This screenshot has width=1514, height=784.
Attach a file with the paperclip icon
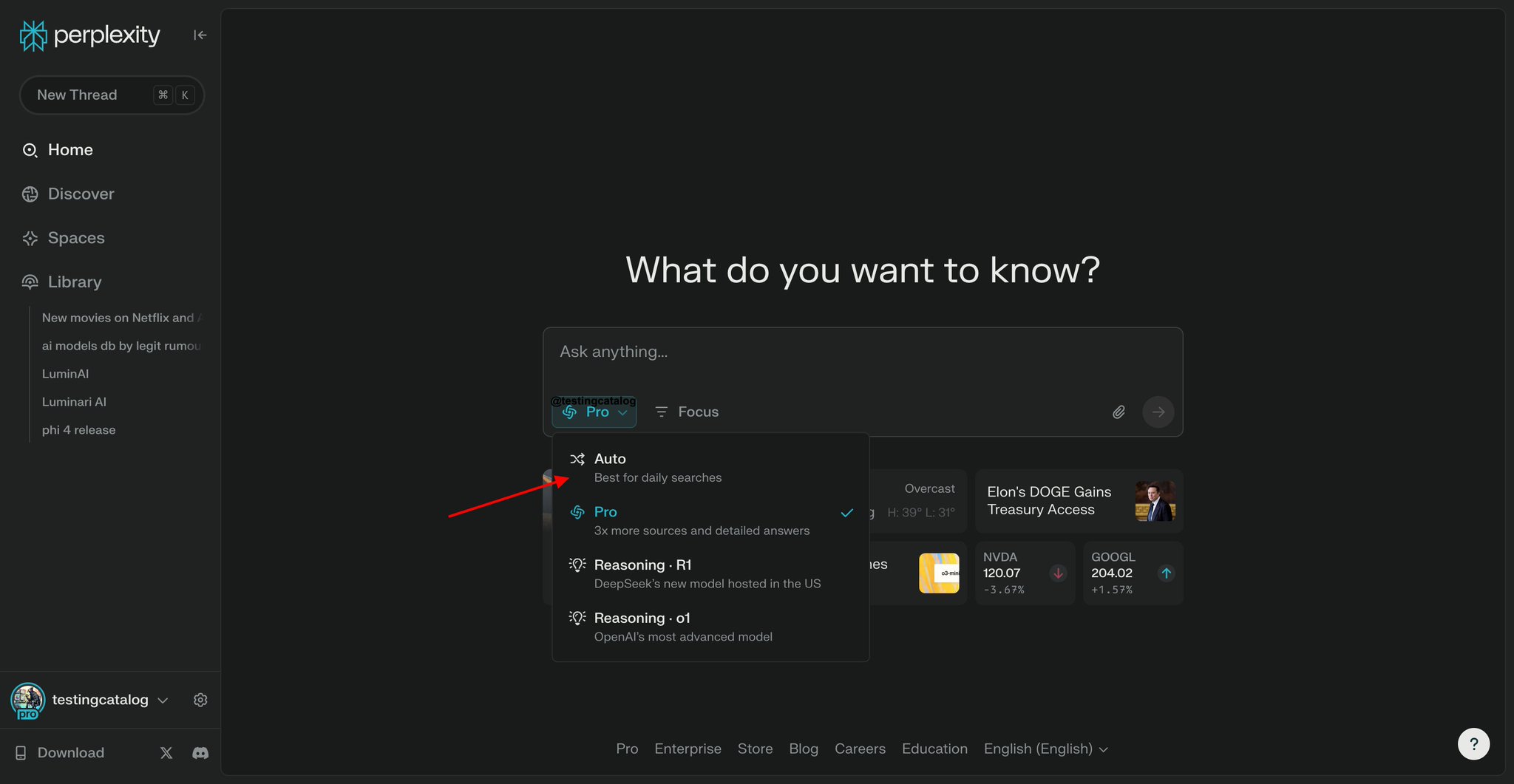[1118, 412]
